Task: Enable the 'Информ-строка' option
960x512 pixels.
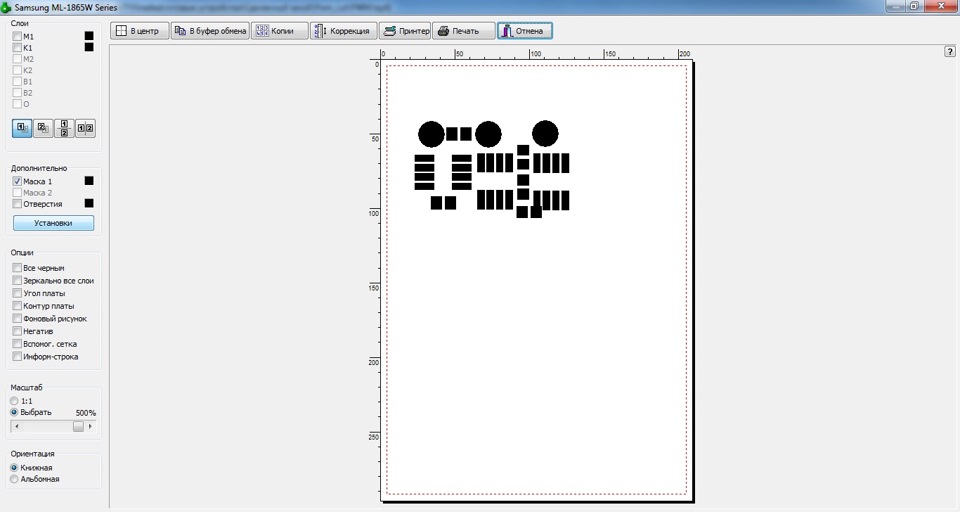Action: point(17,356)
